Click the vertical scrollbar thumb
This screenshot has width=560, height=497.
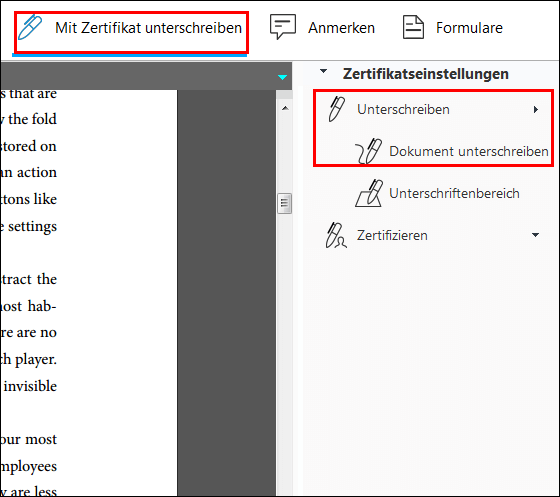pos(284,204)
